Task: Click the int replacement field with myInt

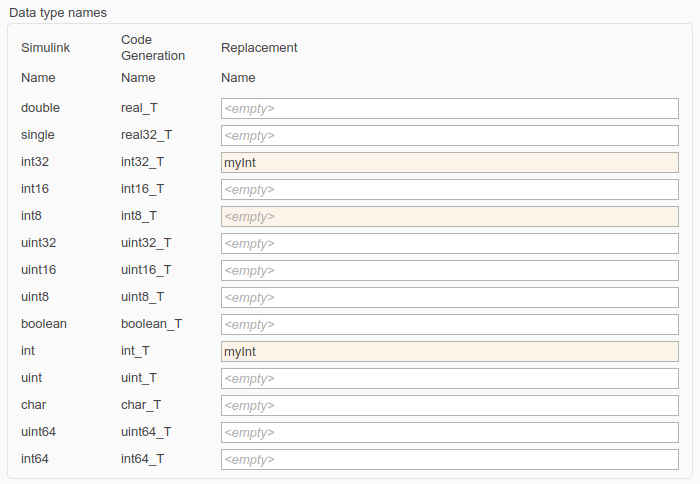Action: point(449,351)
